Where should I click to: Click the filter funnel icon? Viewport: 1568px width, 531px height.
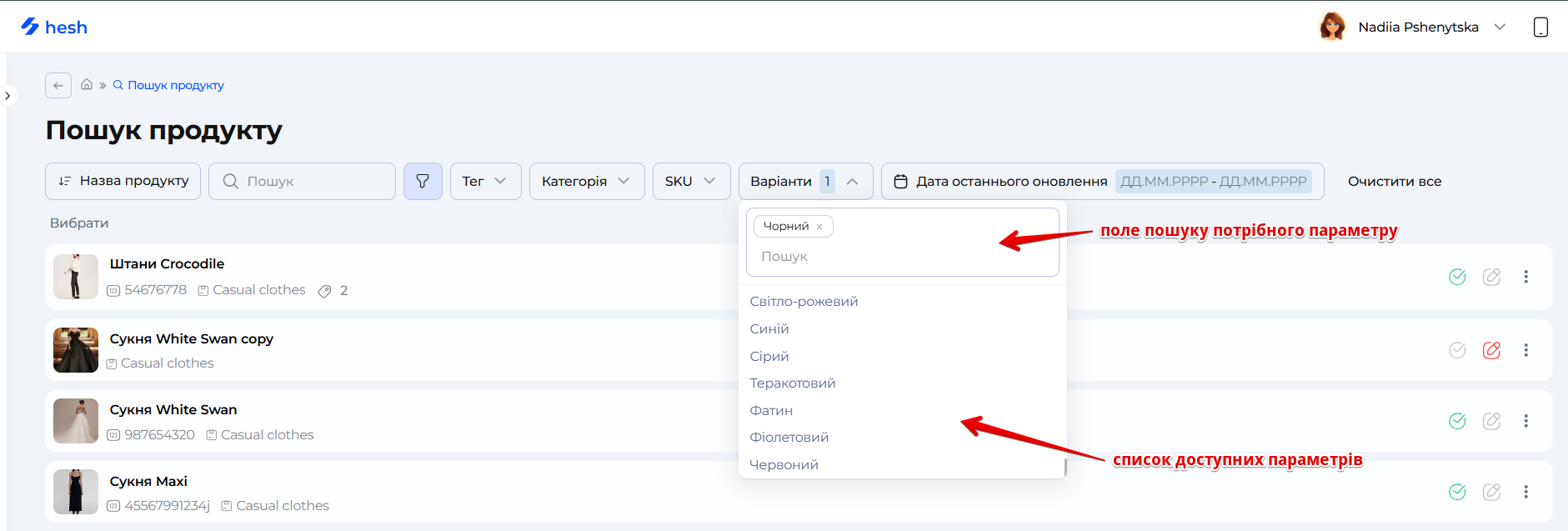(x=423, y=181)
